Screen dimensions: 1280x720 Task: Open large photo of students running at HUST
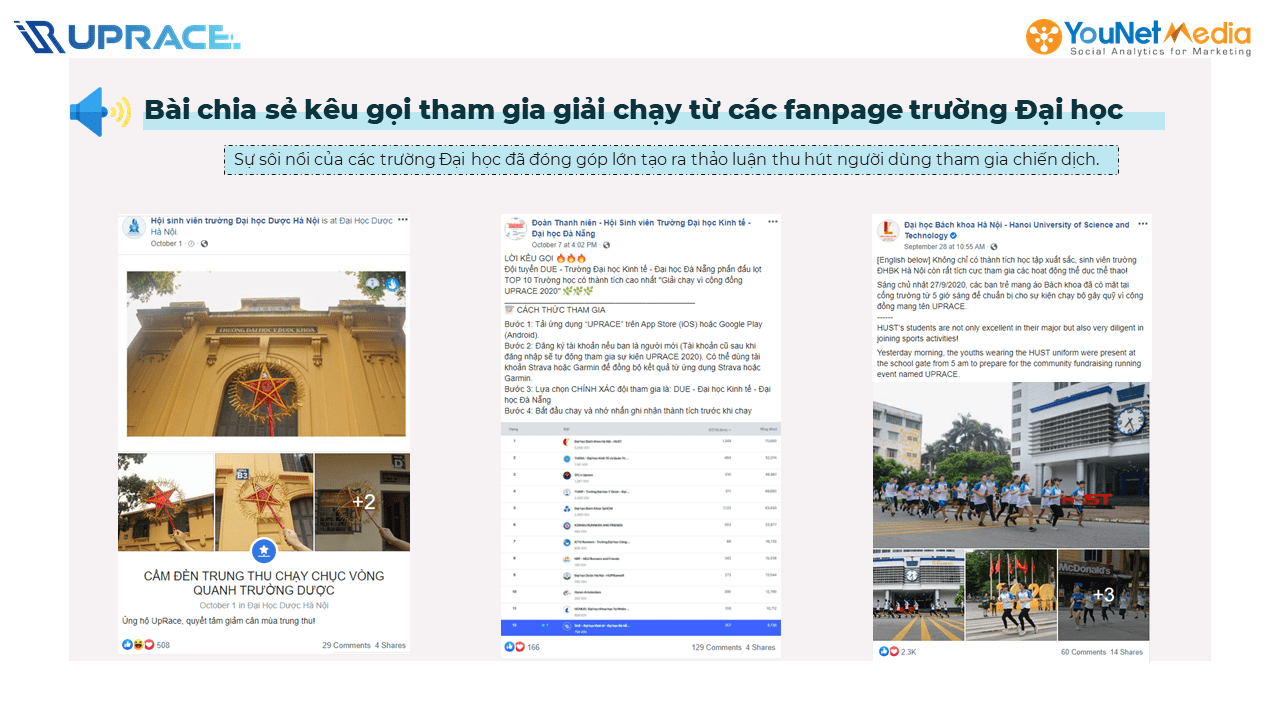tap(1011, 465)
